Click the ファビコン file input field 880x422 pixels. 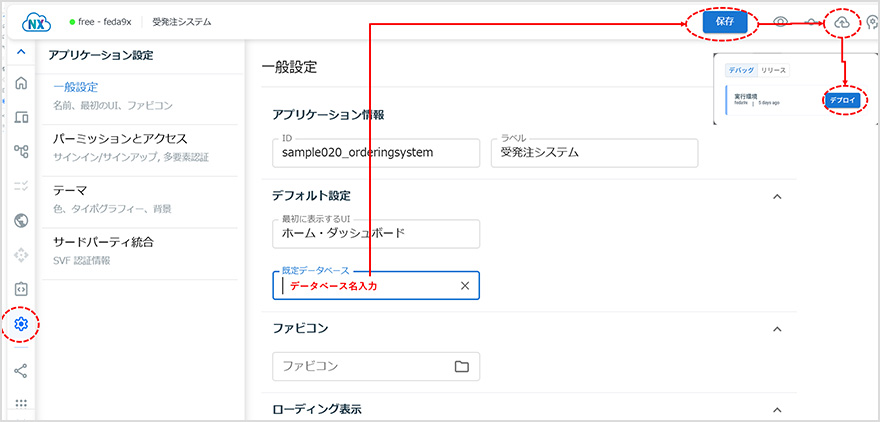(x=376, y=366)
